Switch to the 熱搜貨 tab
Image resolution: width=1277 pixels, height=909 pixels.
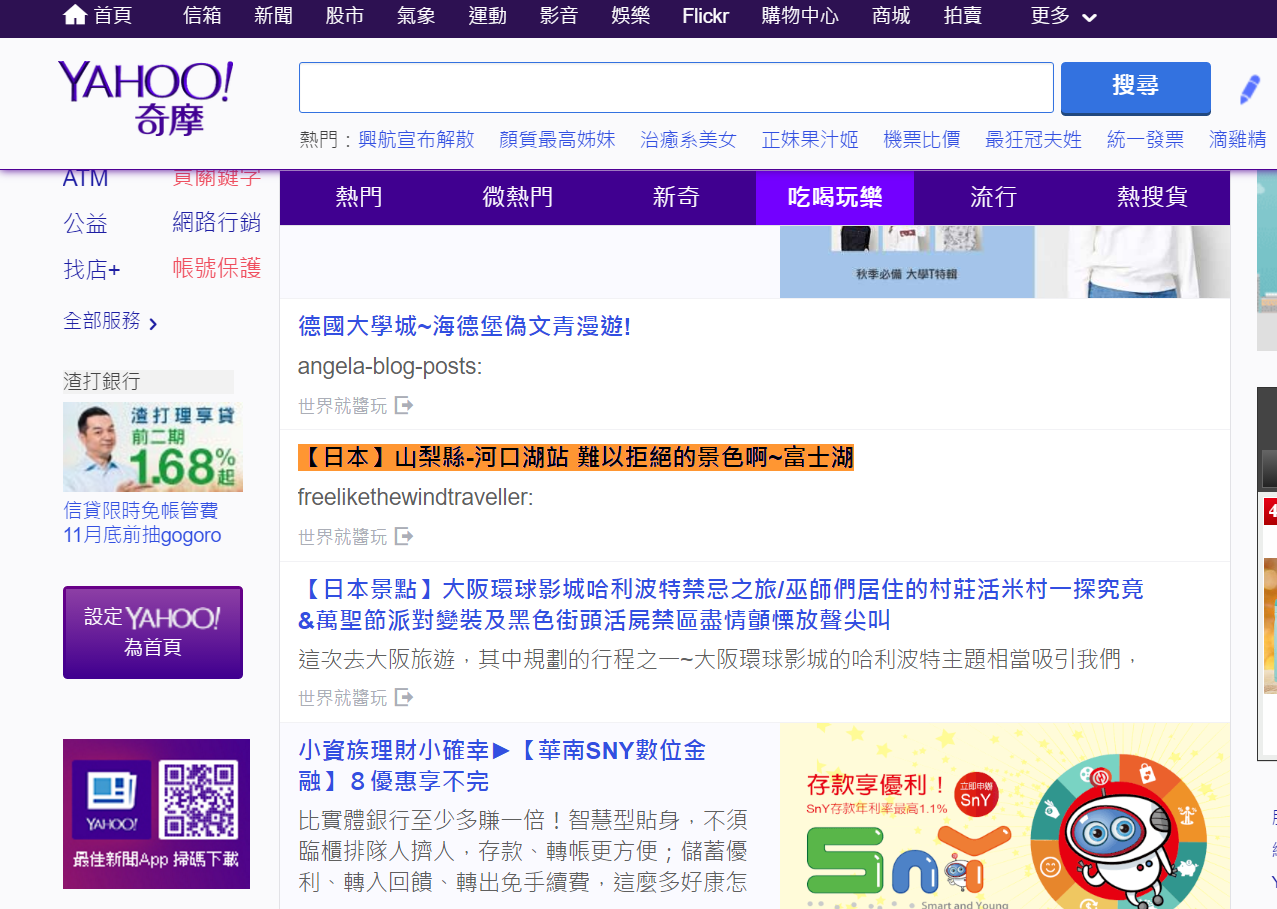coord(1152,198)
